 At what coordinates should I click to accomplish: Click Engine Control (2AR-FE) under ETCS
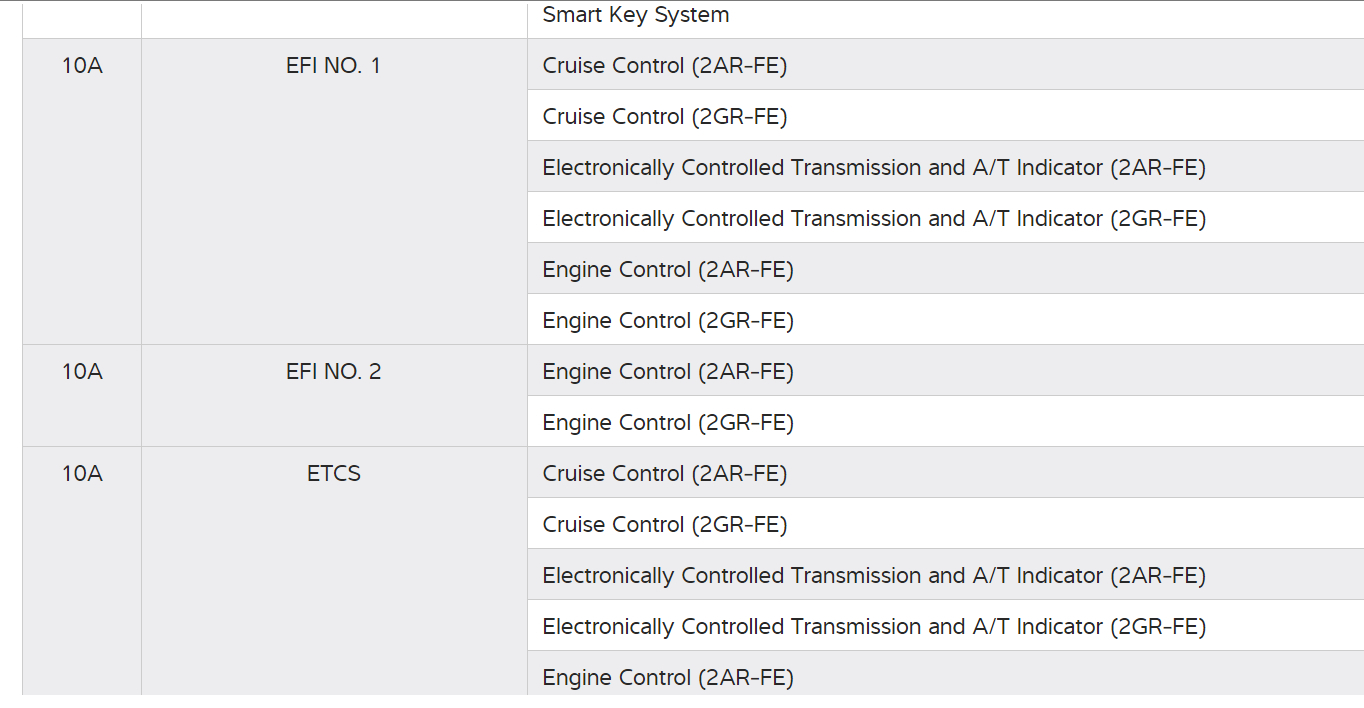[x=668, y=678]
